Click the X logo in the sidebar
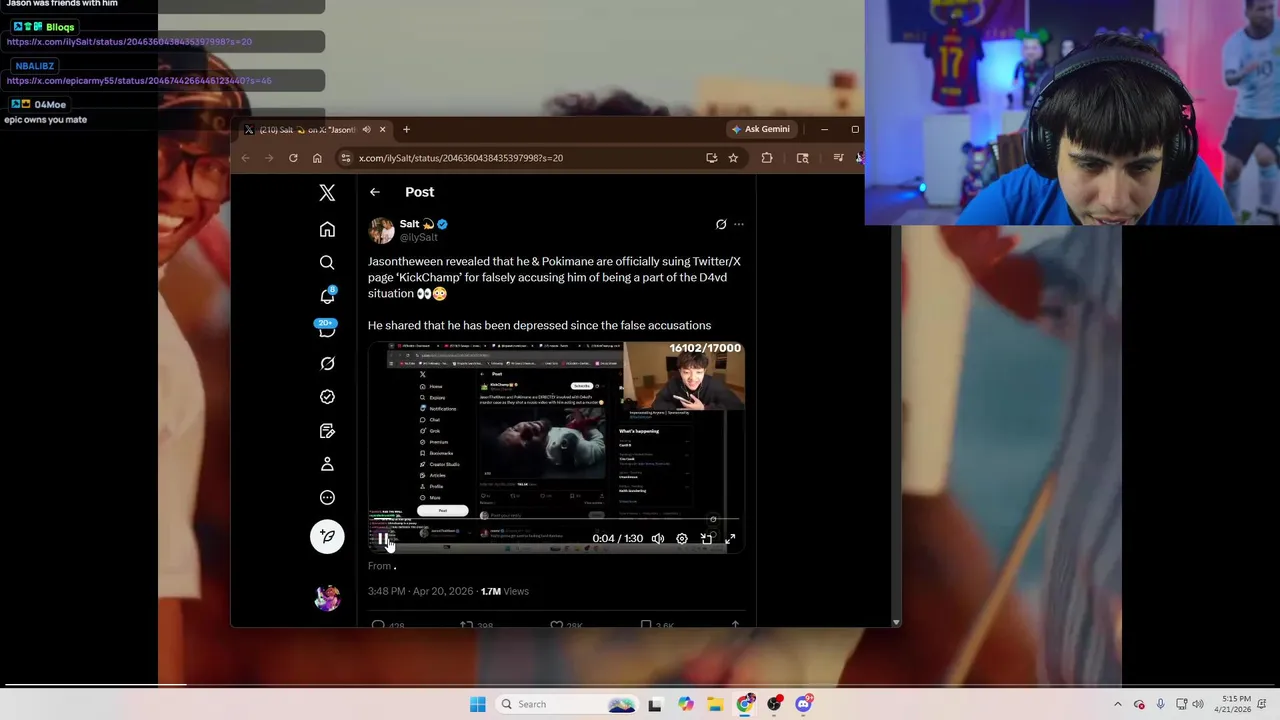The height and width of the screenshot is (720, 1280). click(327, 193)
